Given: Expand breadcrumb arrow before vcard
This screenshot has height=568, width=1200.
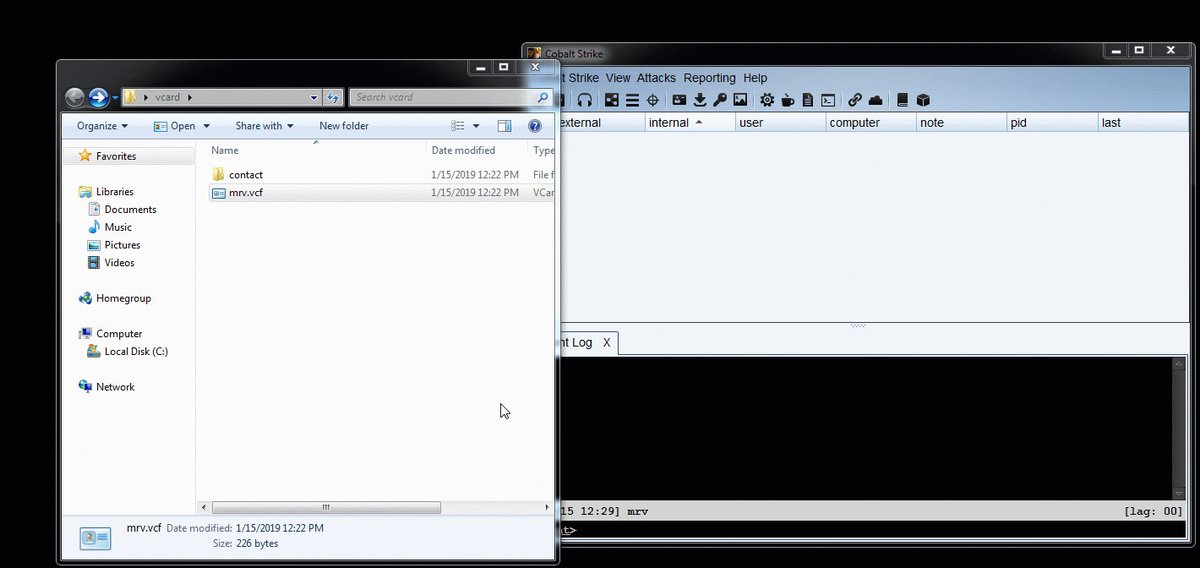Looking at the screenshot, I should coord(146,97).
